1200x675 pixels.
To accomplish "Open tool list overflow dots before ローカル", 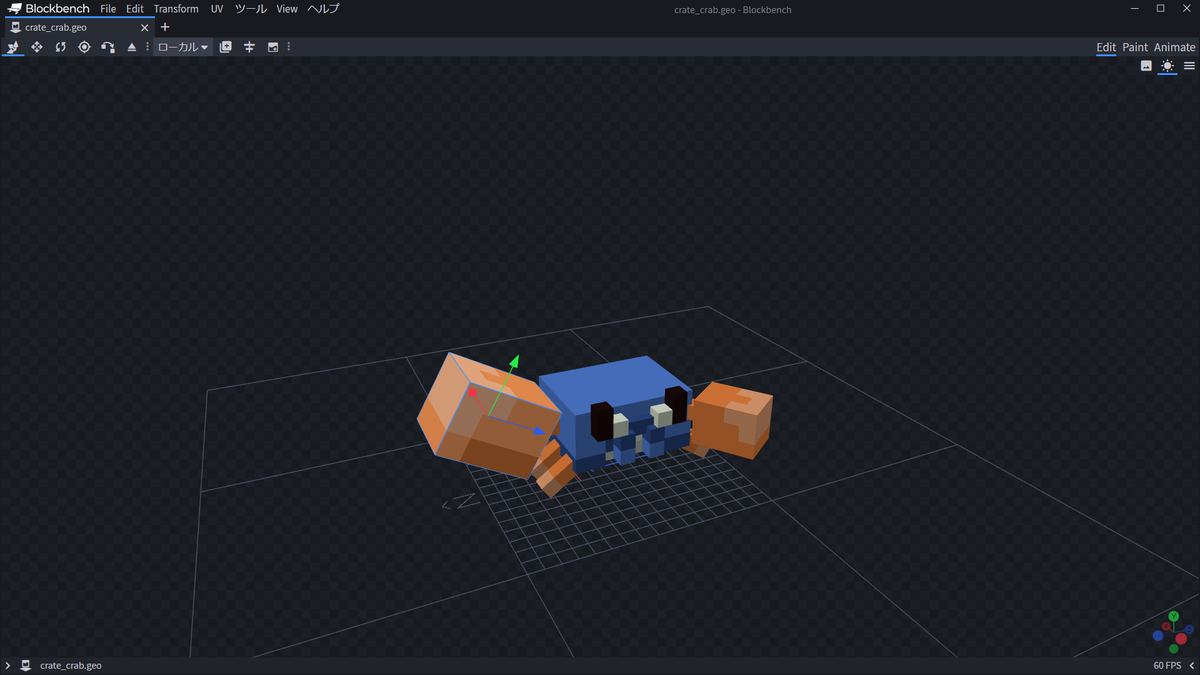I will point(147,47).
